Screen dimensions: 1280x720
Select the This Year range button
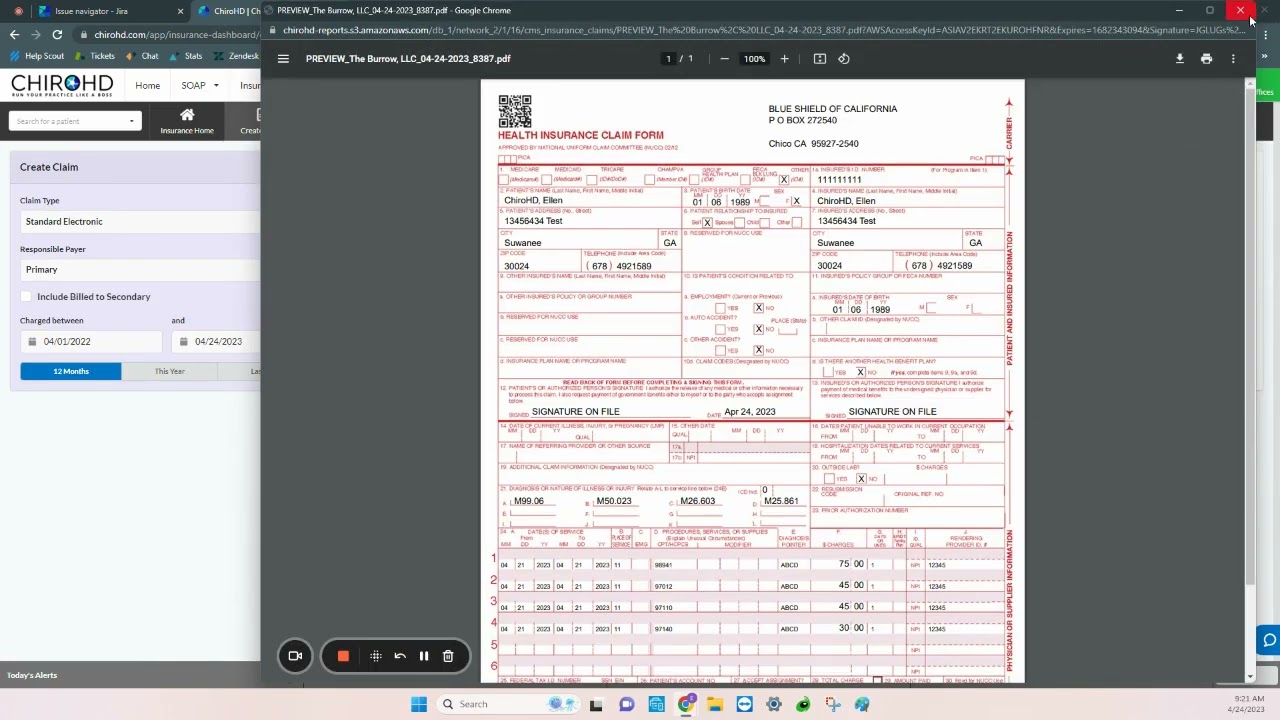170,372
